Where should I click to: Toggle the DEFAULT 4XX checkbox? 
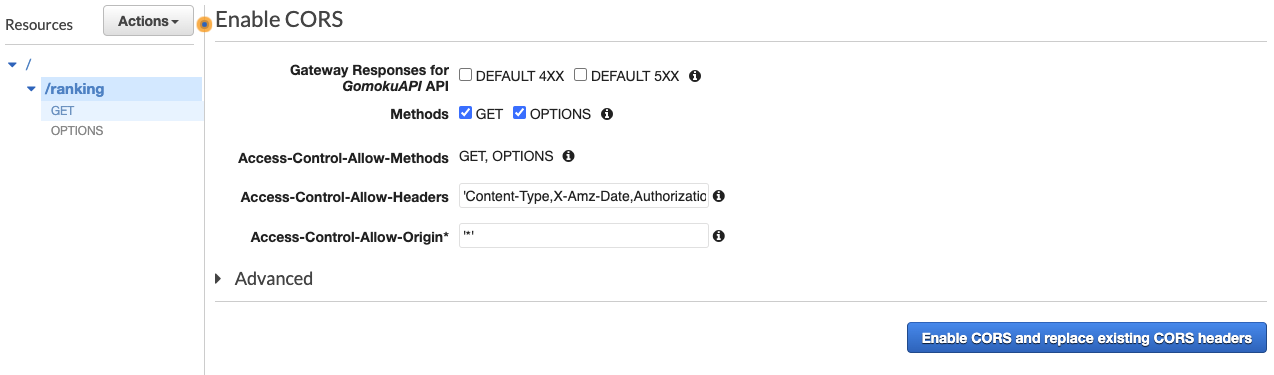[x=465, y=75]
